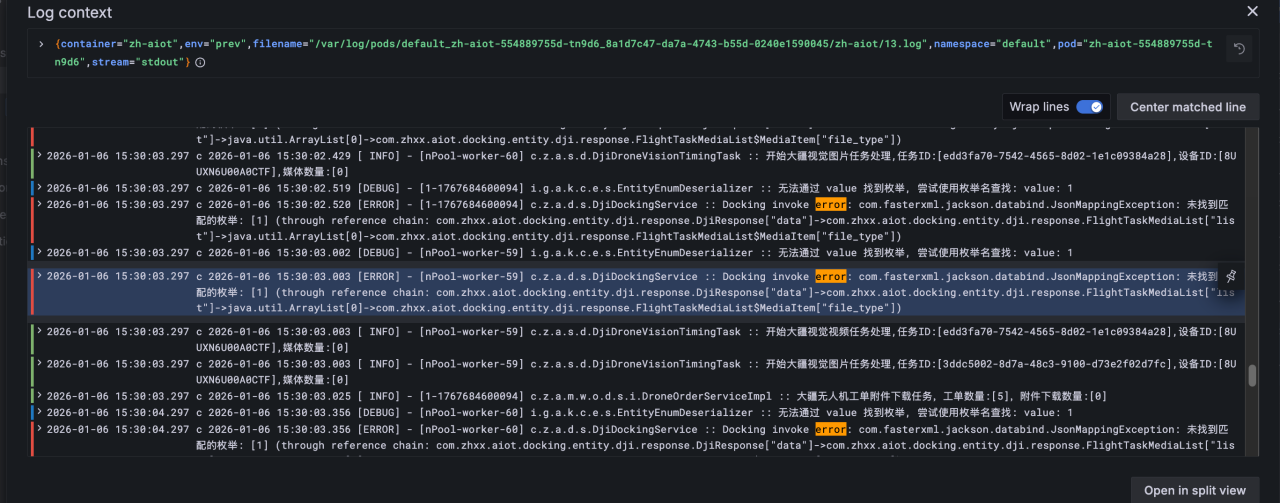Viewport: 1280px width, 503px height.
Task: Expand the 15:30:03.356 DEBUG log row
Action: tap(39, 412)
